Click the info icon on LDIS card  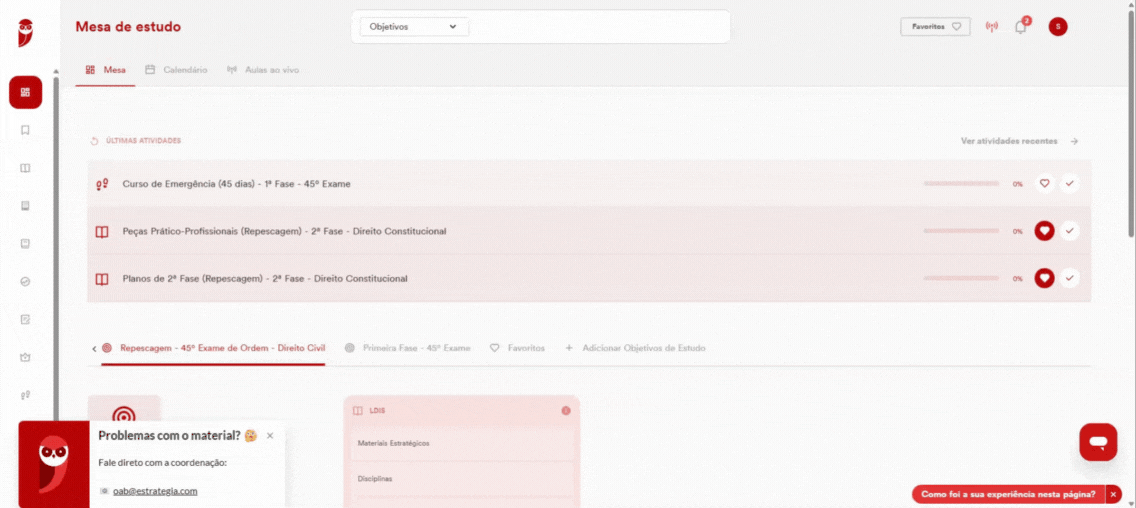pyautogui.click(x=566, y=411)
